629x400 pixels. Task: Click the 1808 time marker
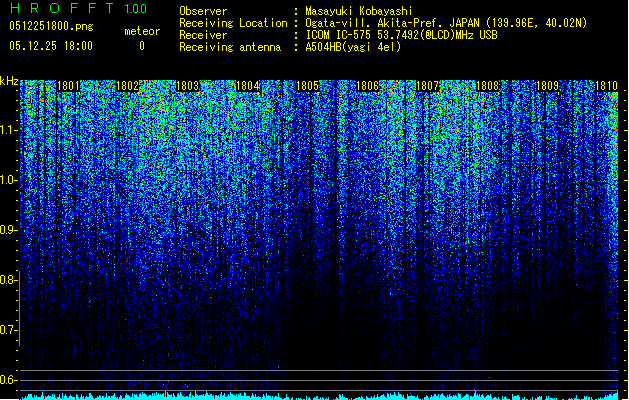click(487, 86)
